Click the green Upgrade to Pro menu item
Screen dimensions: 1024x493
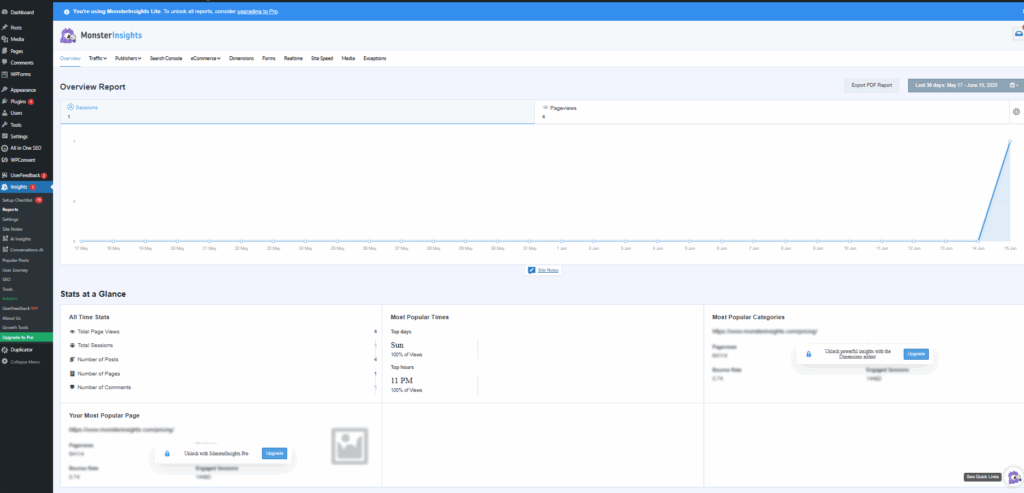coord(26,337)
